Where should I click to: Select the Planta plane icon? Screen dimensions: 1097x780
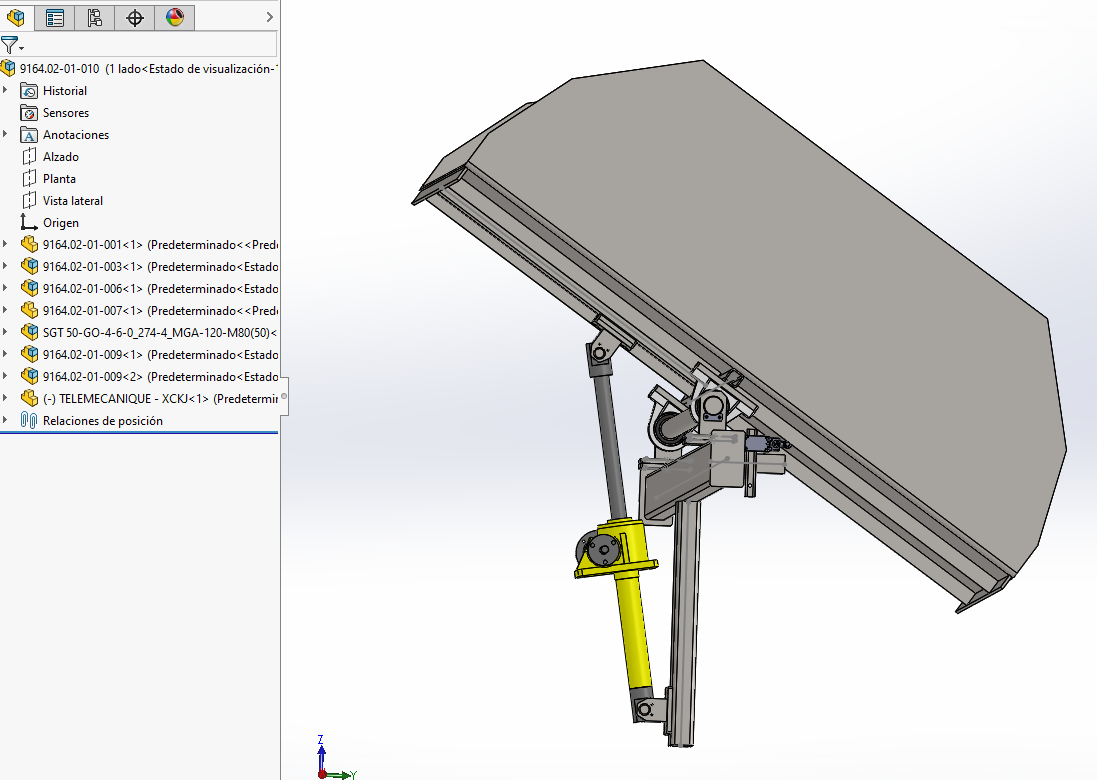[29, 179]
